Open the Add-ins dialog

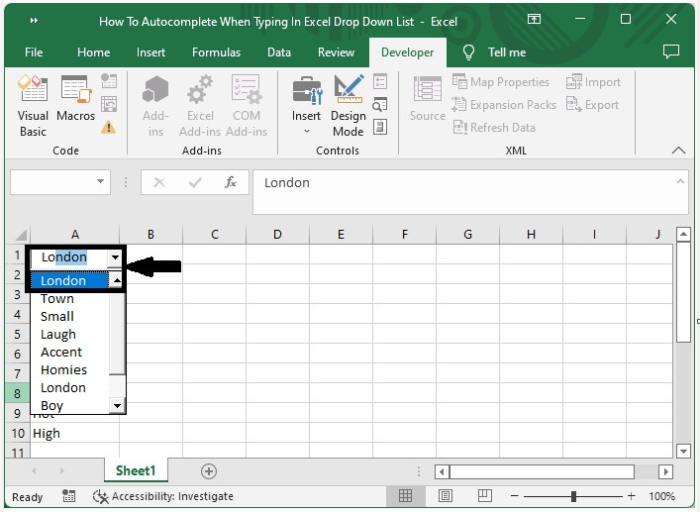pyautogui.click(x=155, y=106)
